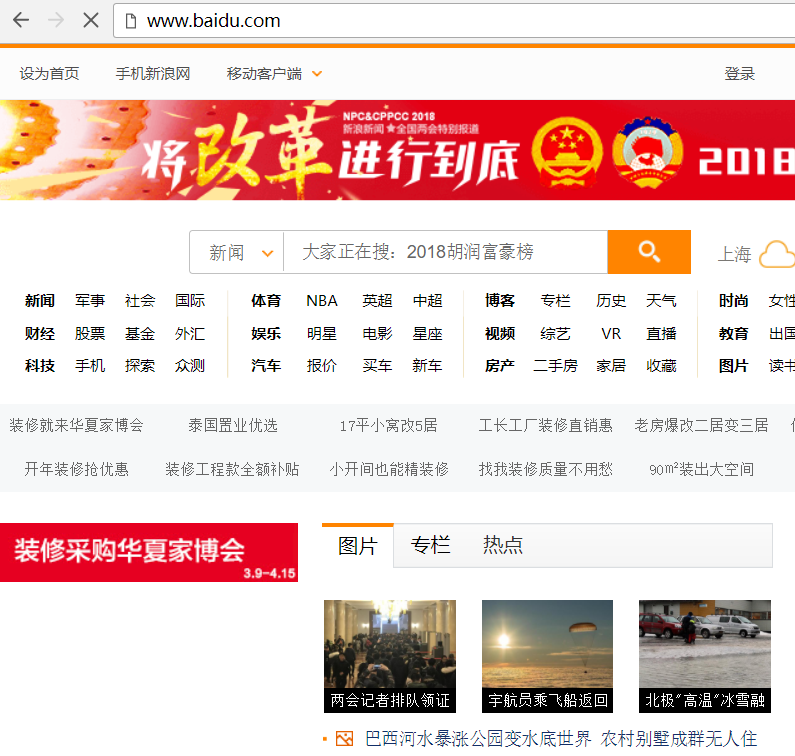Open 找我装修质量不用愁 link

(x=546, y=470)
